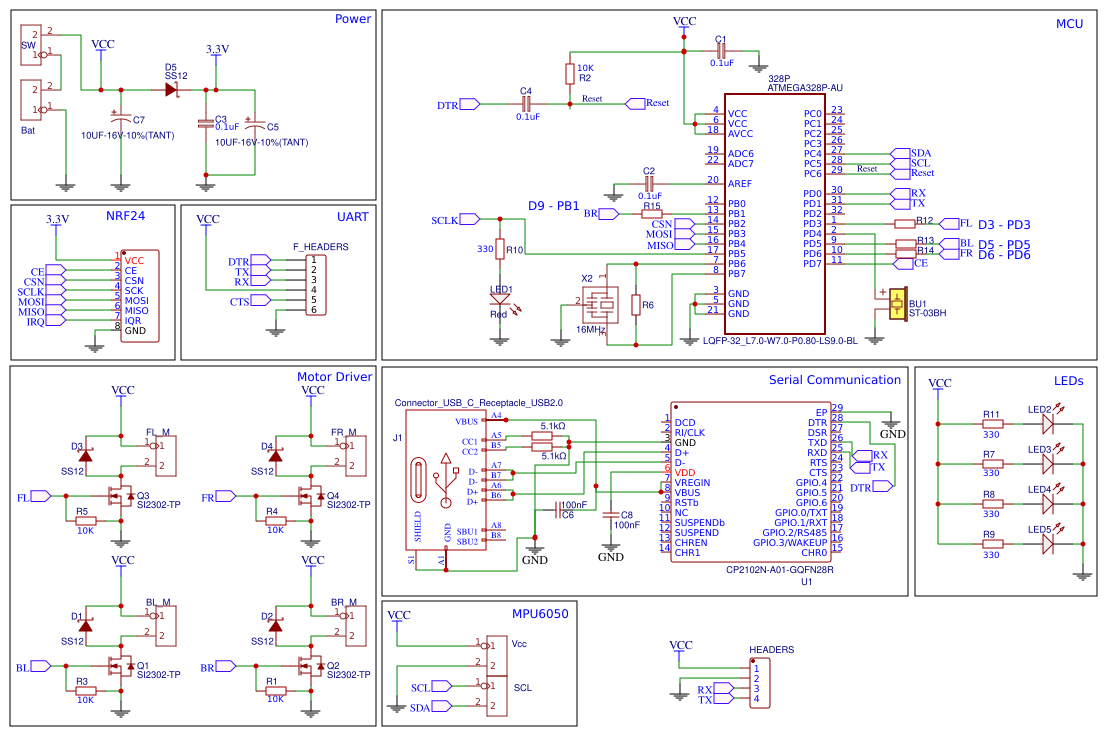Click the "CP2102N-A01-GQFN28R" part label

point(779,569)
